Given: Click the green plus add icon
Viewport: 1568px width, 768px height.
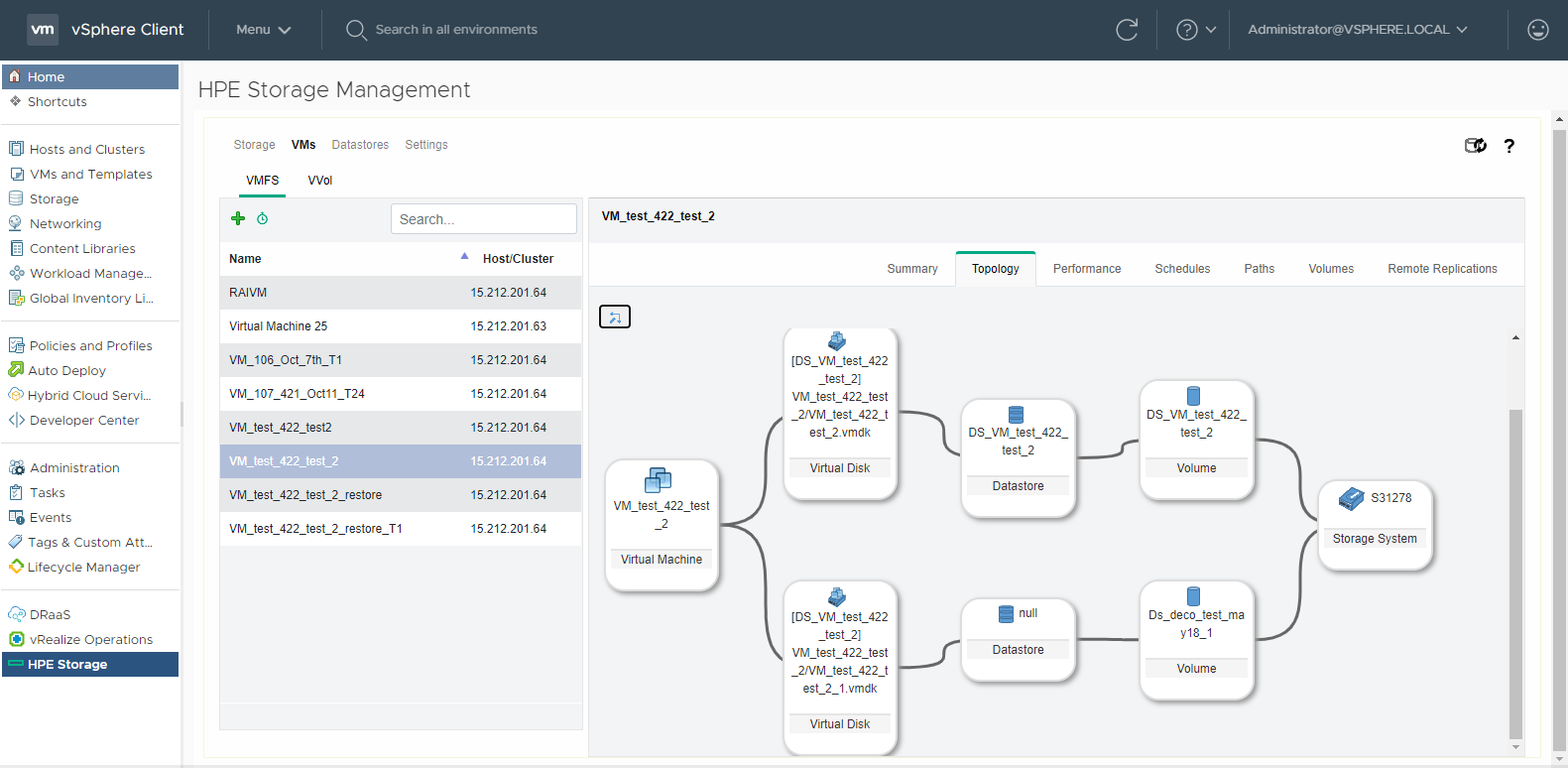Looking at the screenshot, I should click(238, 218).
